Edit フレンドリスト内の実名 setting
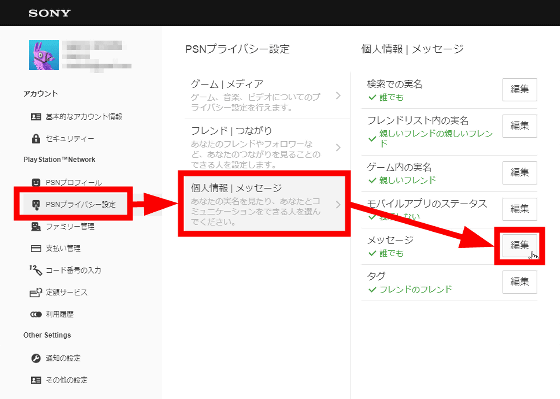560x399 pixels. pos(519,126)
